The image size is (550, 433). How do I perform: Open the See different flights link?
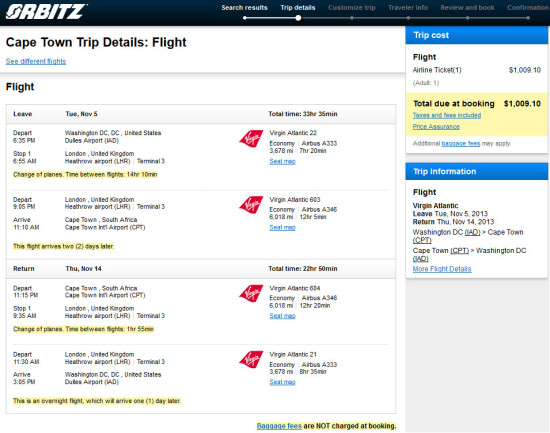coord(36,61)
